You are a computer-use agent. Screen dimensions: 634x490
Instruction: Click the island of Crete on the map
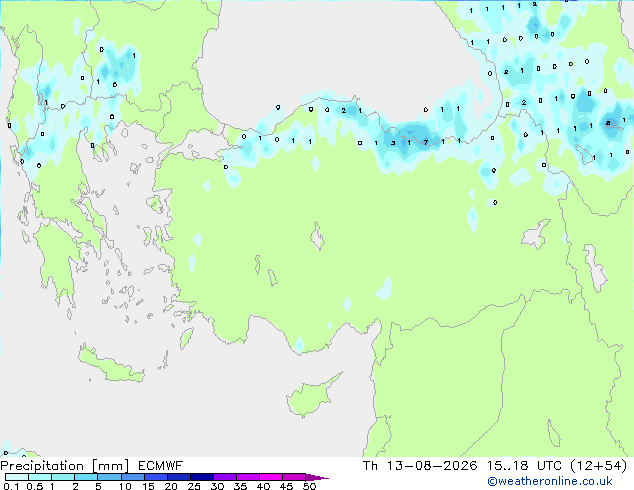[110, 365]
